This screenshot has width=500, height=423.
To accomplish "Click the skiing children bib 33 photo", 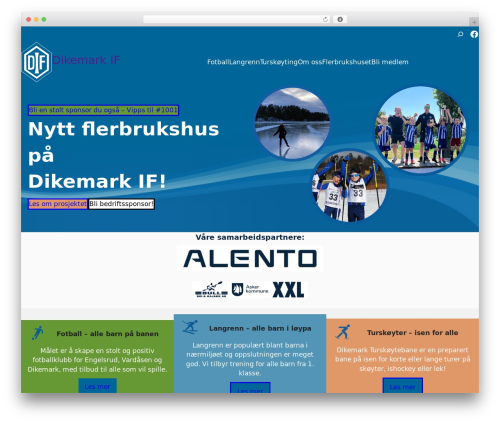I will 349,186.
